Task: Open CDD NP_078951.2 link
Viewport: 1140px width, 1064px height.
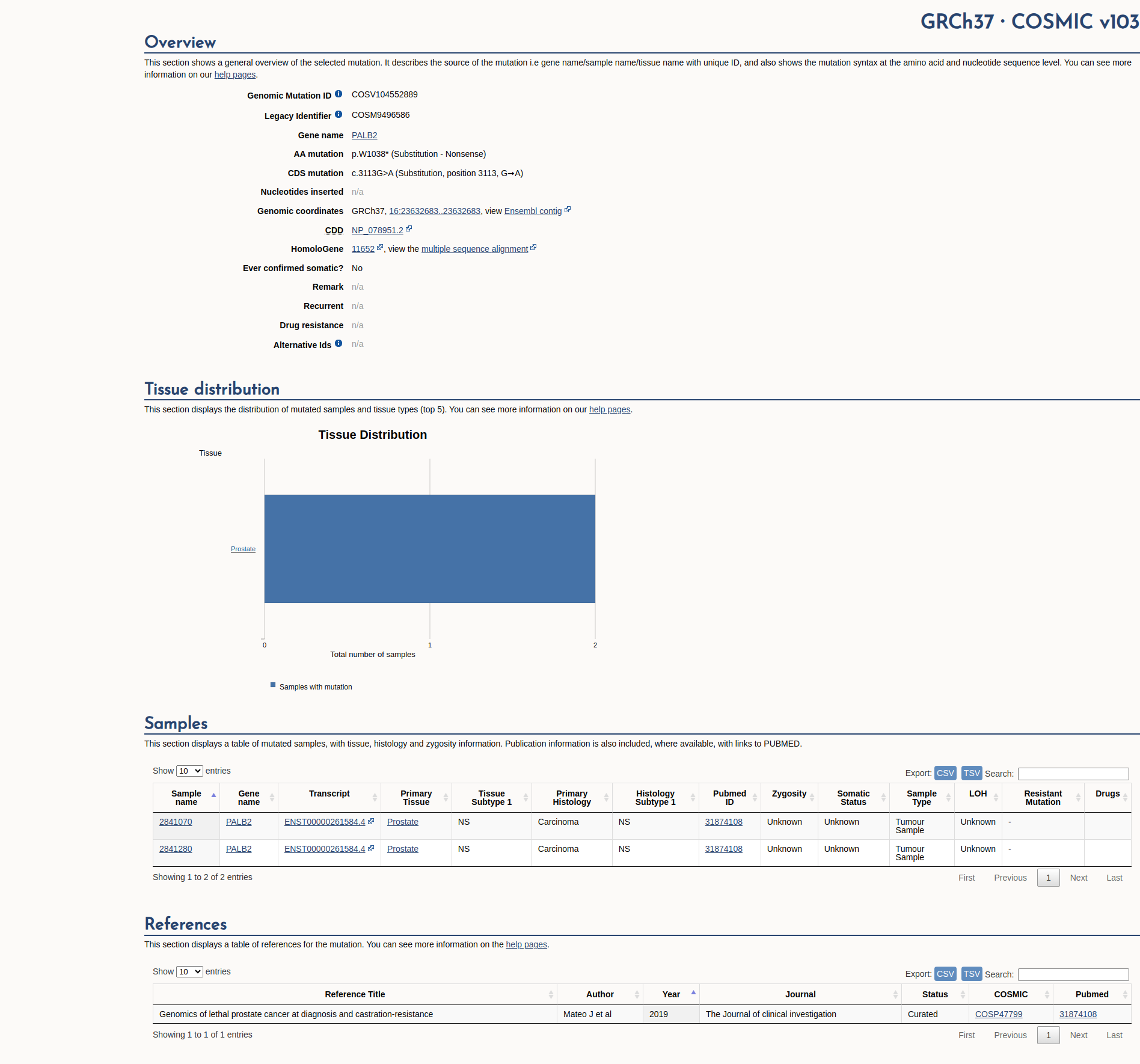Action: click(x=378, y=230)
